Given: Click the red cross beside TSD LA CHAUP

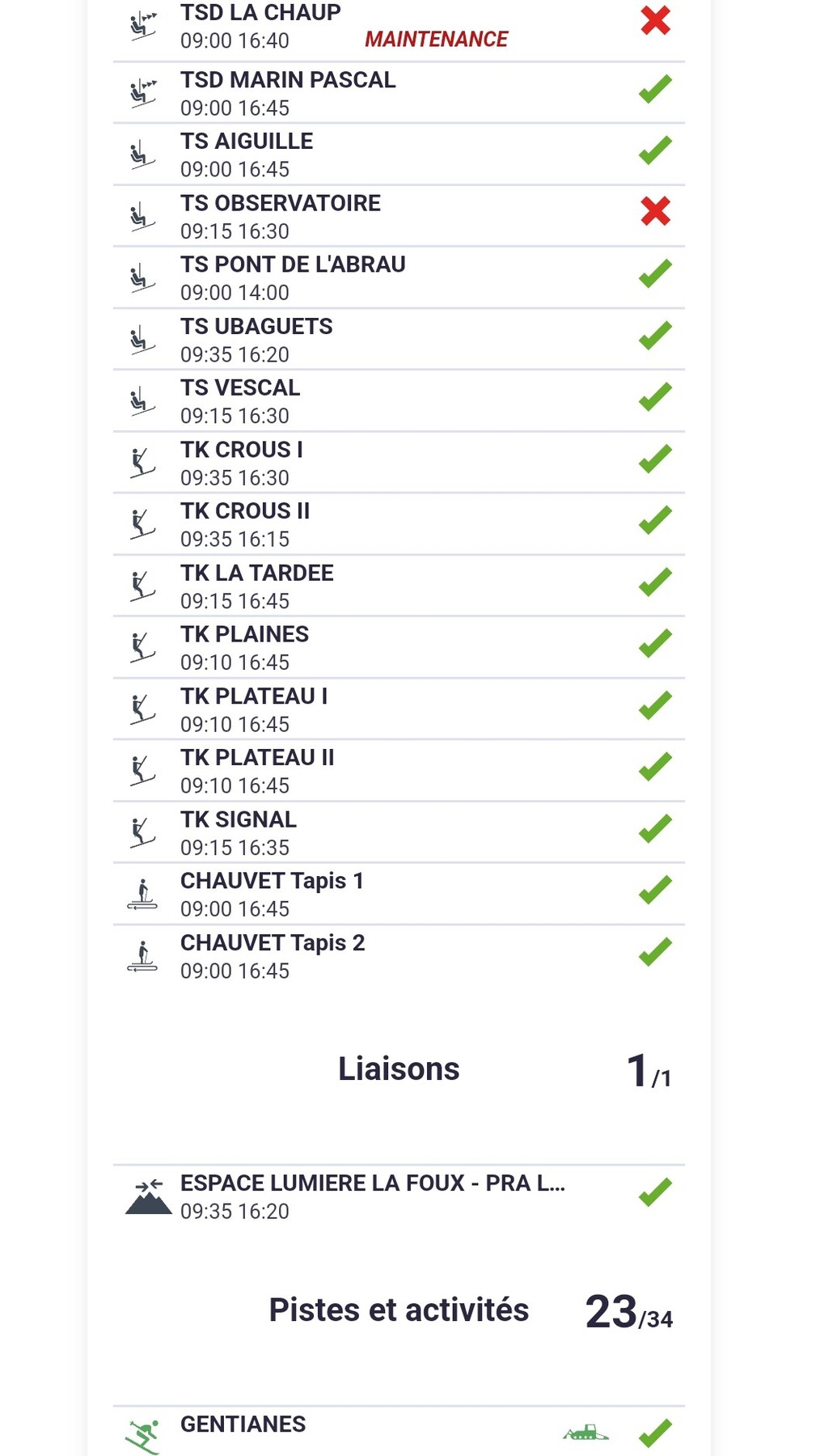Looking at the screenshot, I should tap(655, 20).
